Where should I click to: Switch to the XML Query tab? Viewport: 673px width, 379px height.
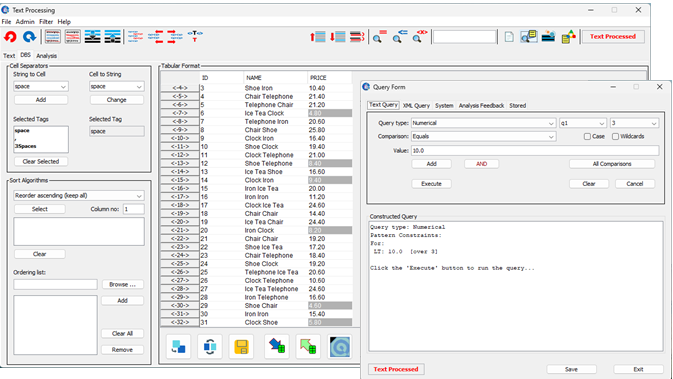point(416,106)
